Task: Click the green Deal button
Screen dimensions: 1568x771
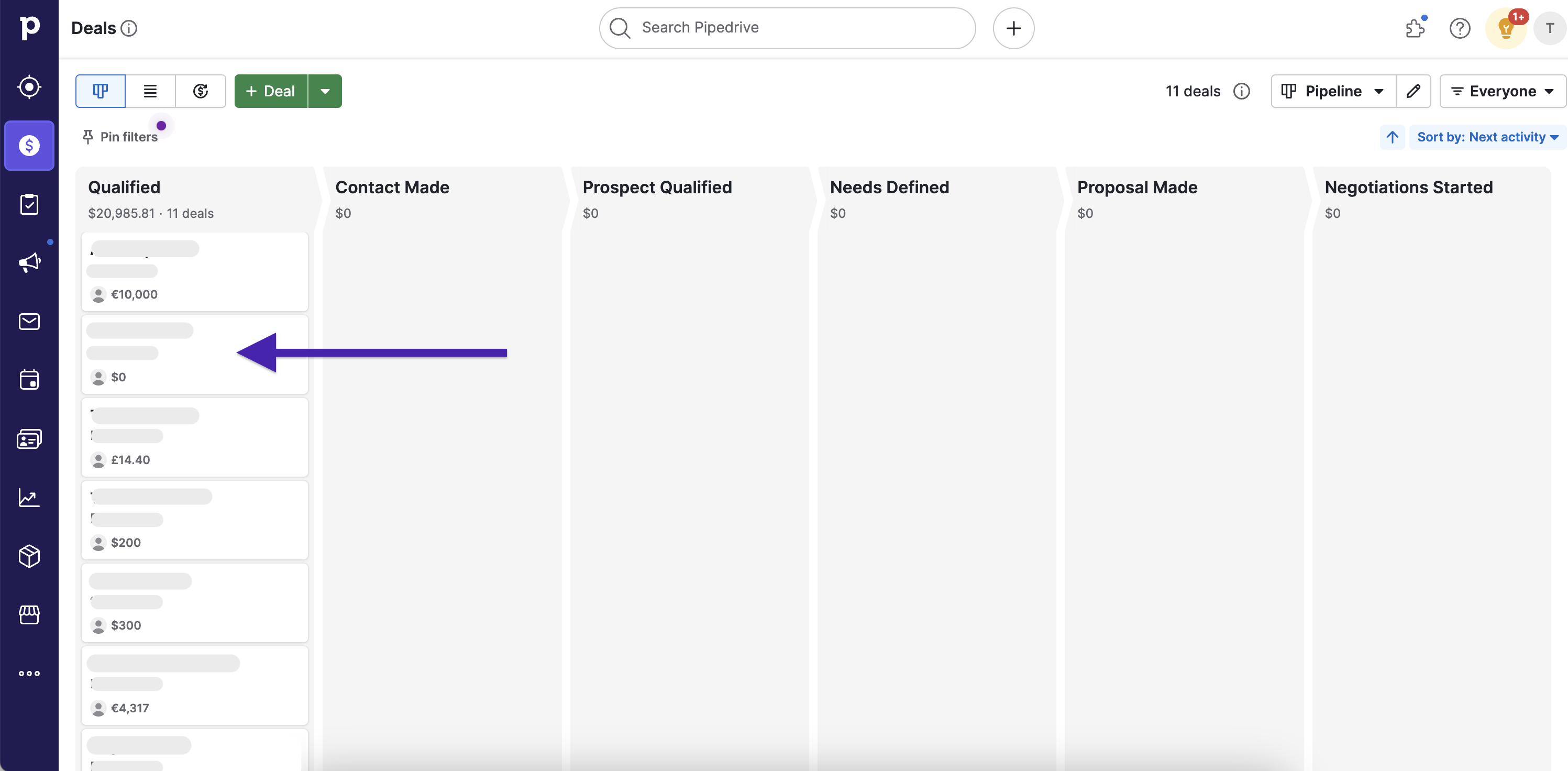Action: pyautogui.click(x=271, y=91)
